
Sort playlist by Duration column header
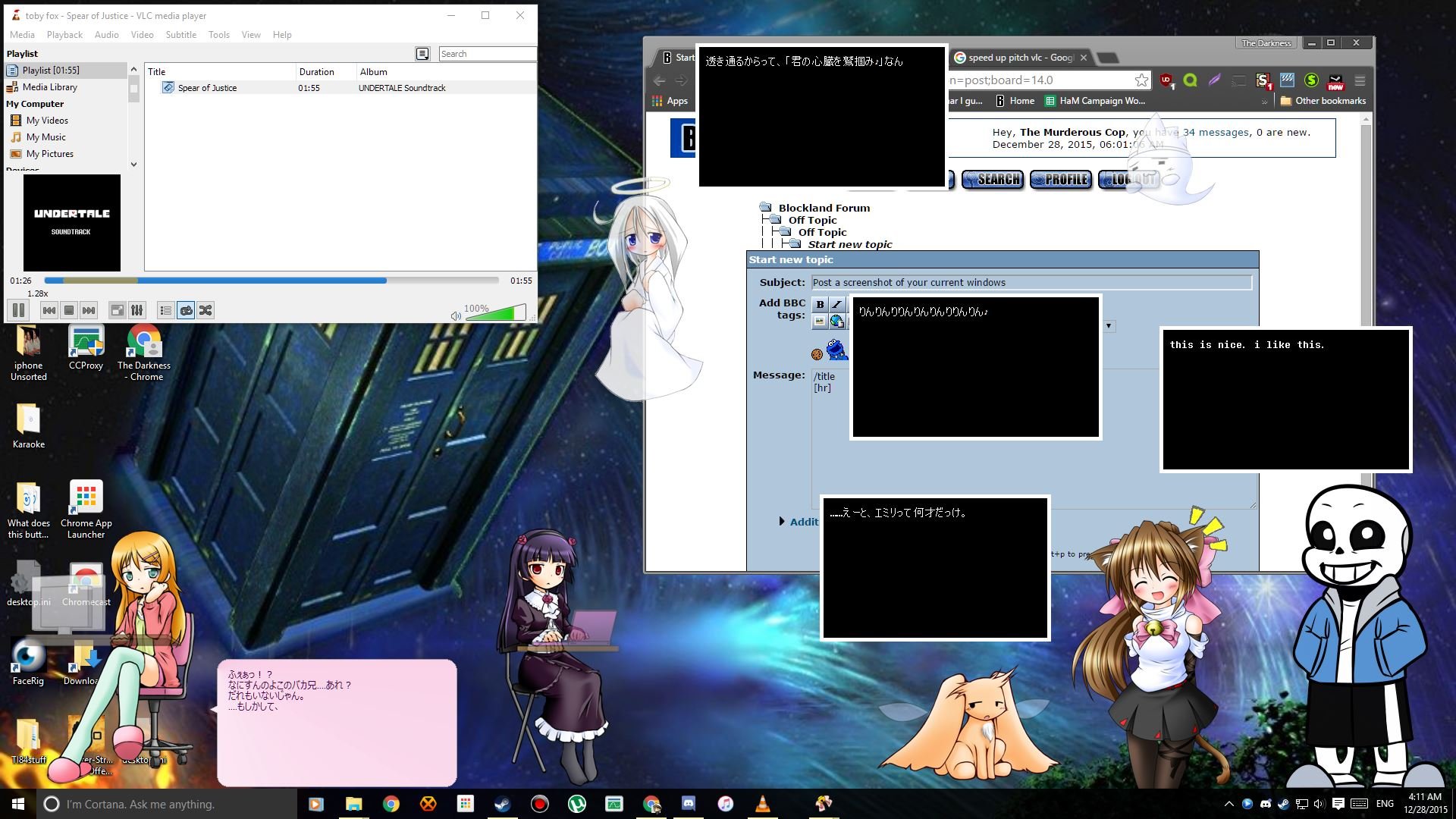[326, 72]
